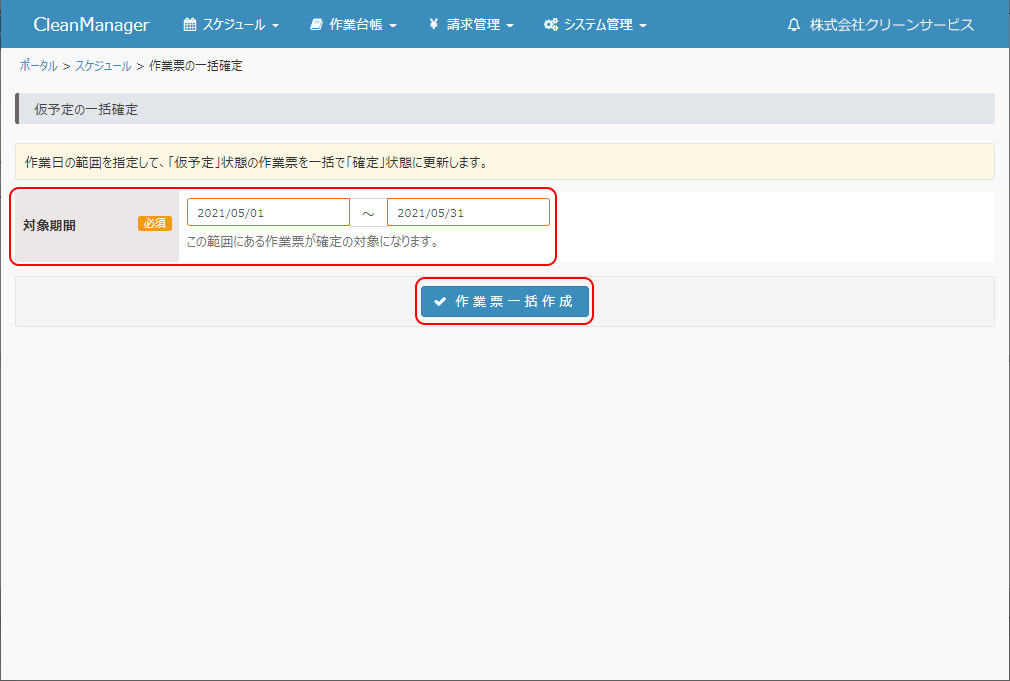1010x681 pixels.
Task: Click the gears icon beside システム管理
Action: (551, 25)
